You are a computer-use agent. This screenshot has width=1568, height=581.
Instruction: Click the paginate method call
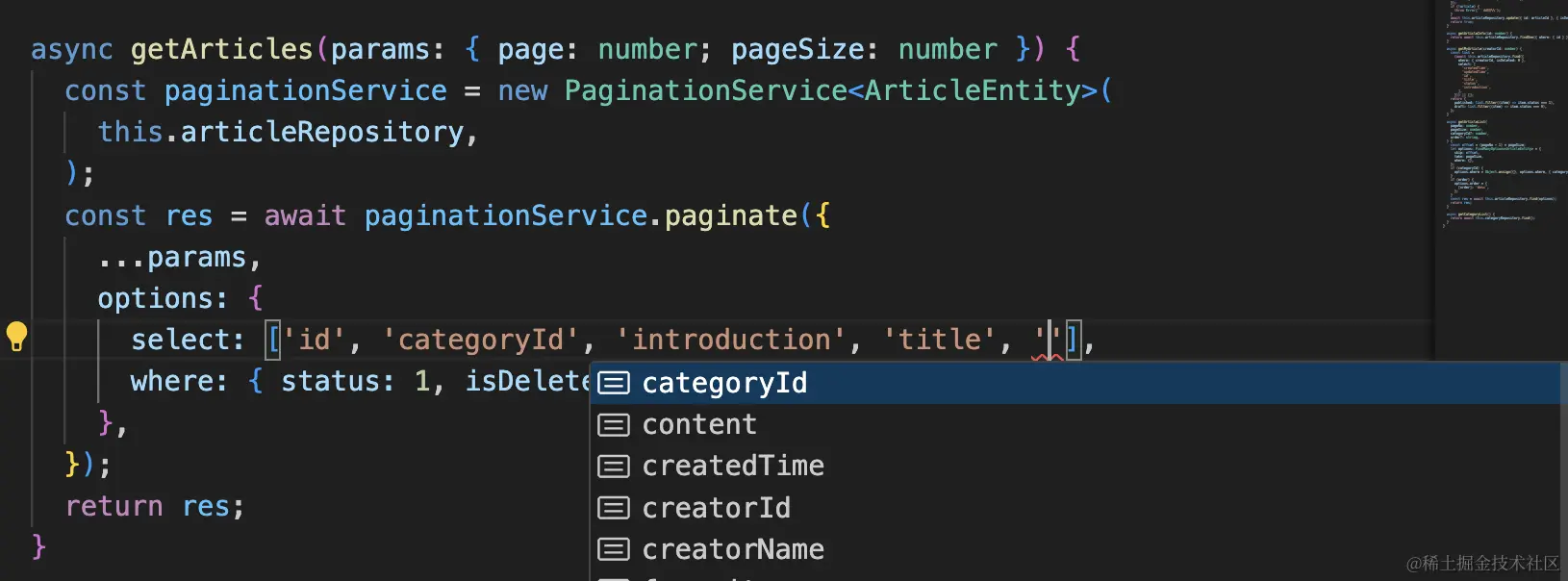(731, 215)
